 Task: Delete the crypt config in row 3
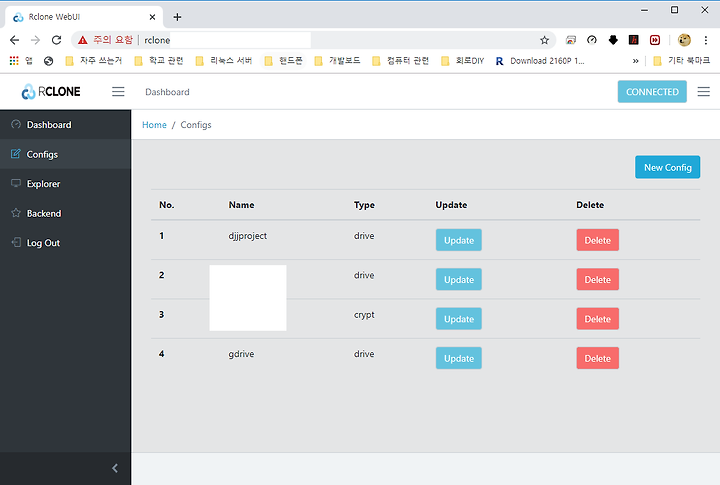(597, 319)
